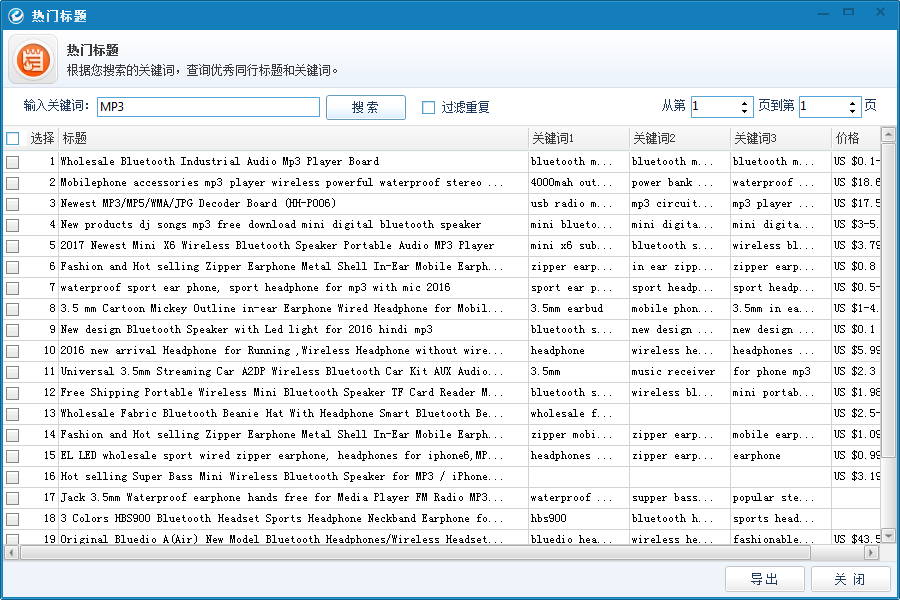Minimize the 热门标题 window

[x=819, y=12]
